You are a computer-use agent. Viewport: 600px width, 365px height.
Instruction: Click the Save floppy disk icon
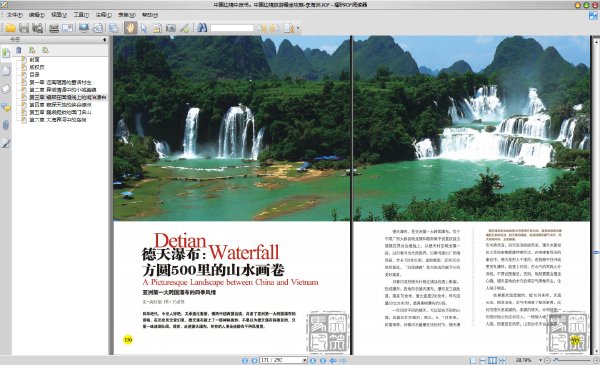(x=24, y=28)
